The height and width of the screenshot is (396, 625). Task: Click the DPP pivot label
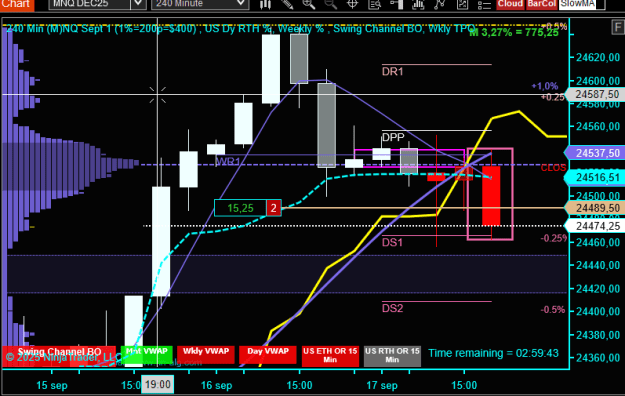(393, 138)
